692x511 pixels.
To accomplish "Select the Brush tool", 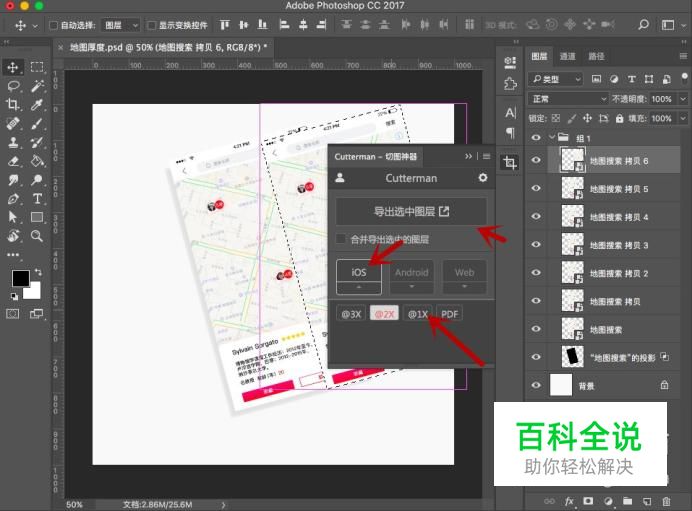I will pyautogui.click(x=37, y=124).
